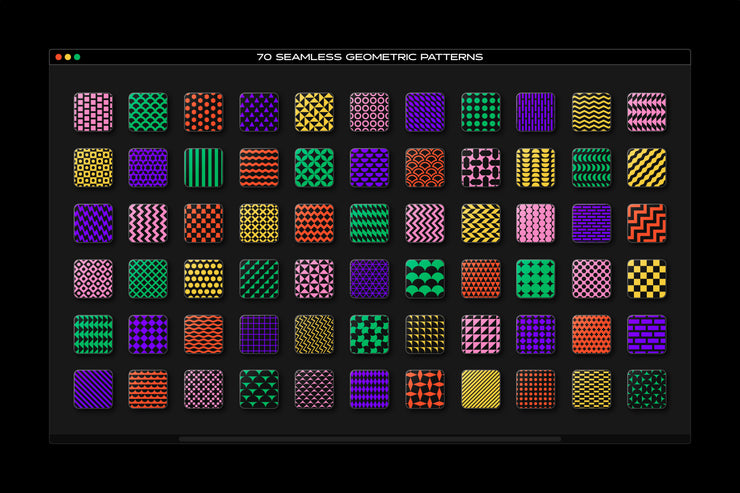Image resolution: width=740 pixels, height=493 pixels.
Task: Open the pink outlined rings pattern
Action: pyautogui.click(x=369, y=112)
